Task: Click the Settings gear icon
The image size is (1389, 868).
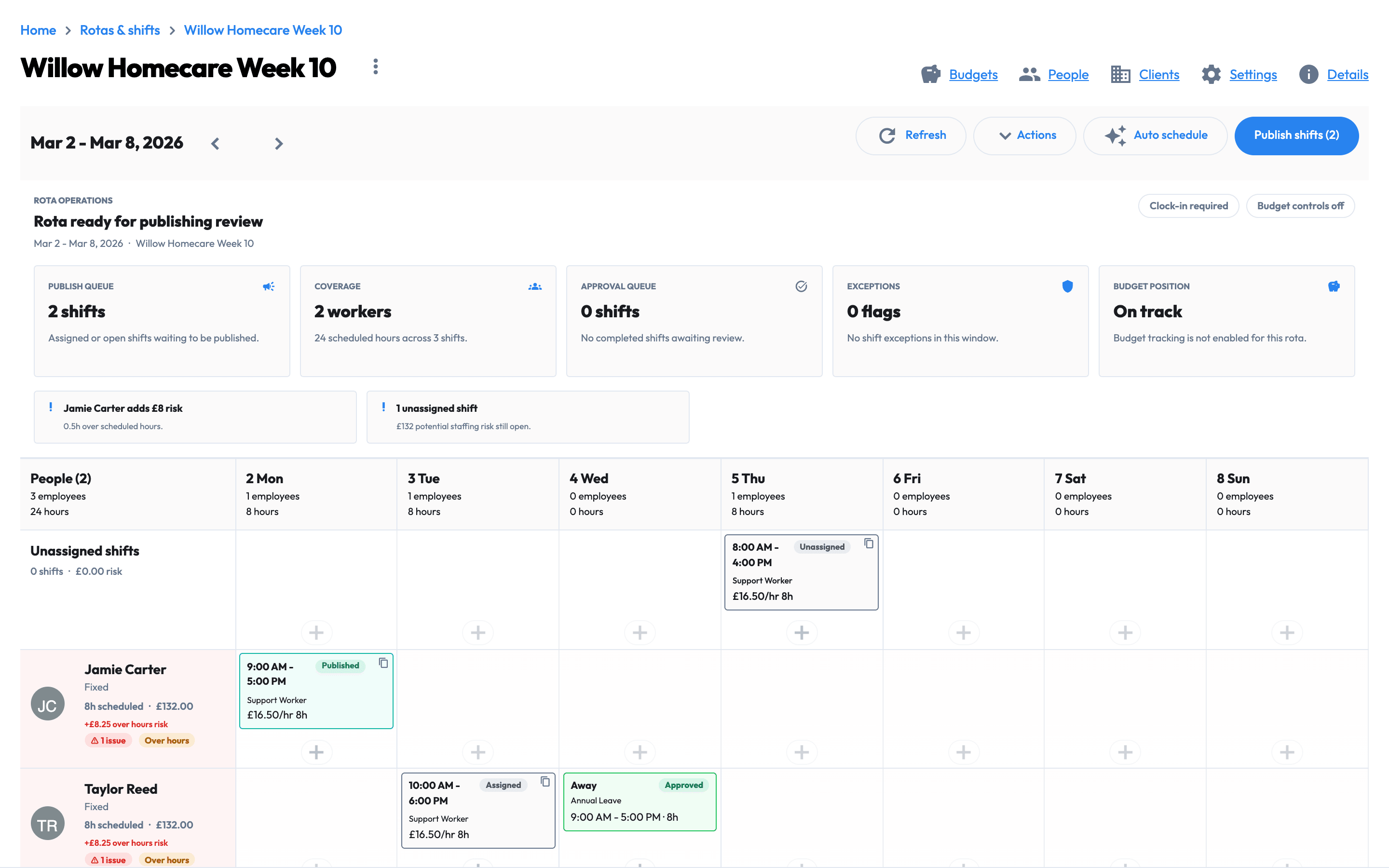Action: coord(1211,75)
